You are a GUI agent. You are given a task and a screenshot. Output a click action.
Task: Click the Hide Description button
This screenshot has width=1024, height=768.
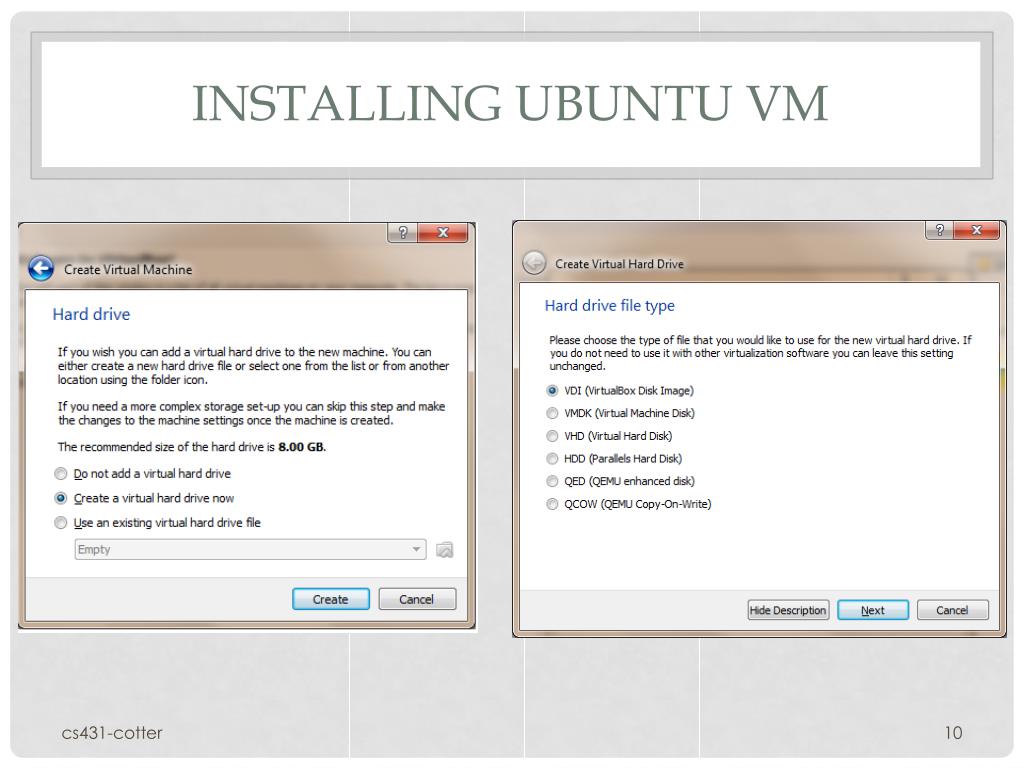click(x=788, y=610)
